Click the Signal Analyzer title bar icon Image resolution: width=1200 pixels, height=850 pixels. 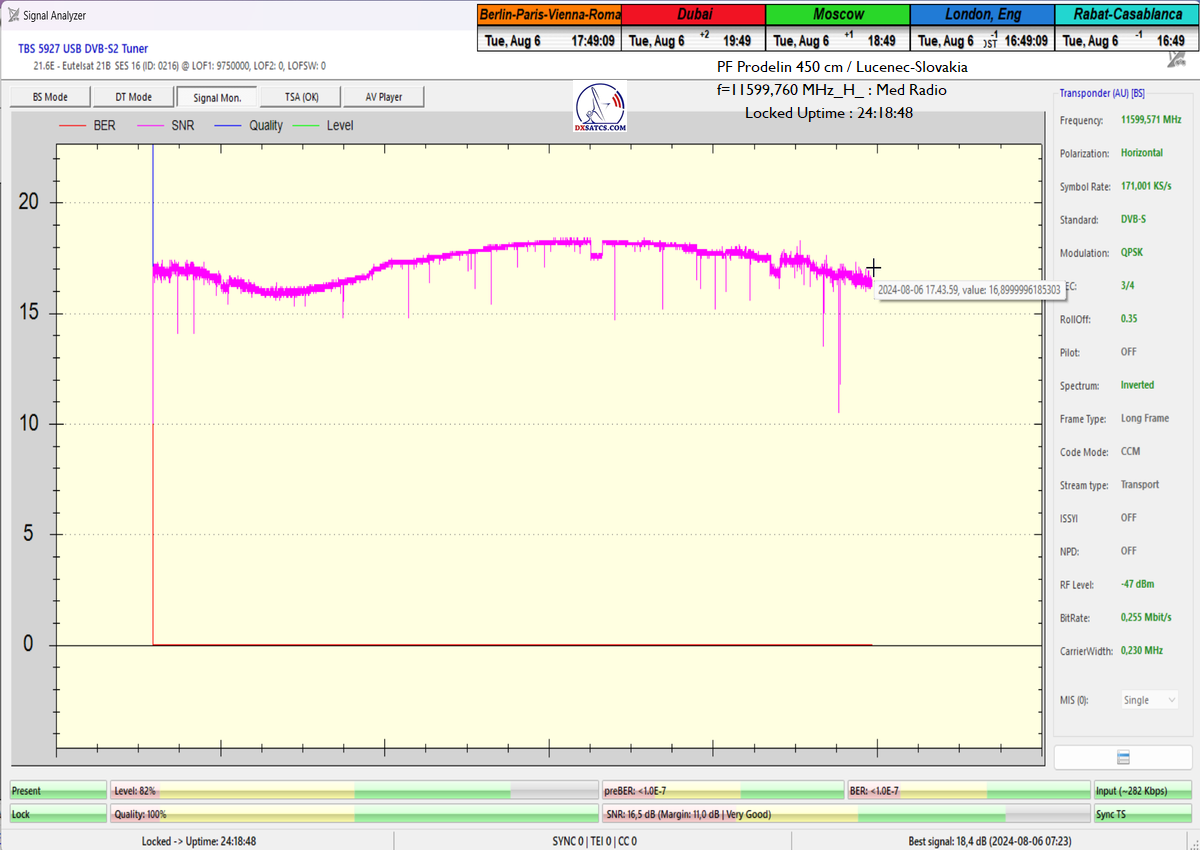[x=13, y=15]
